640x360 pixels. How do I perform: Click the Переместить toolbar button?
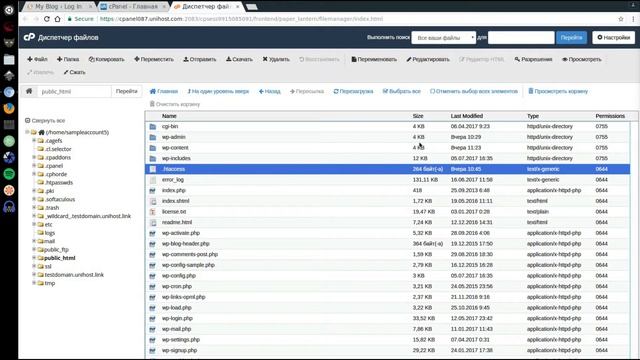tap(154, 59)
